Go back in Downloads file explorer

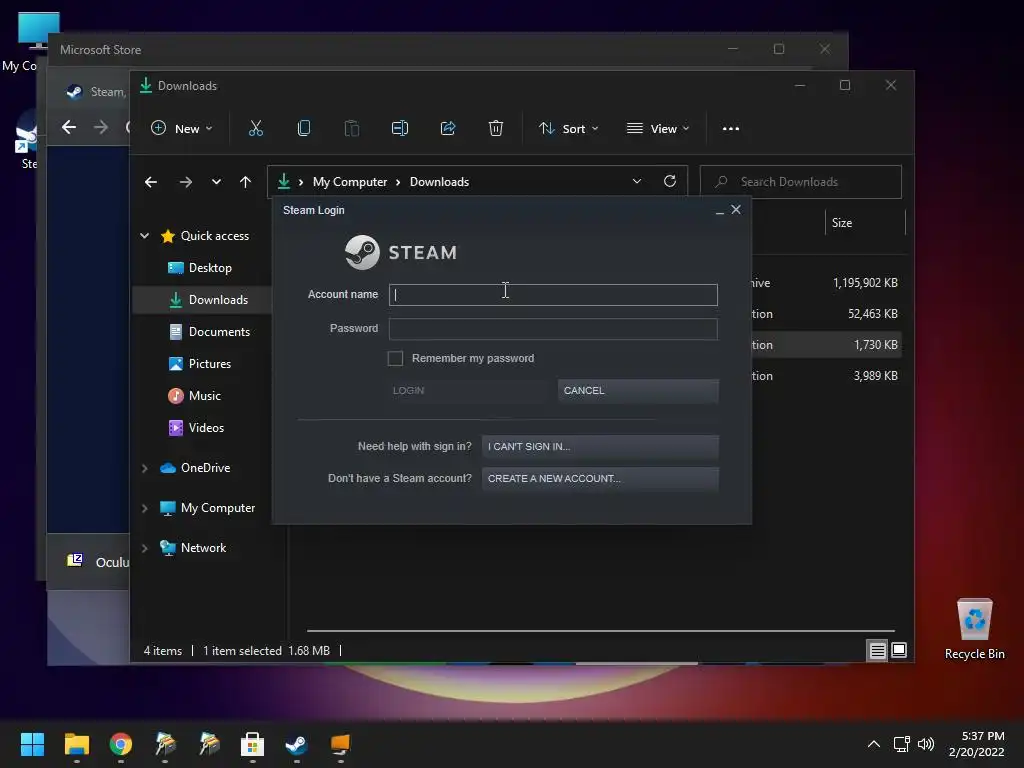click(x=151, y=182)
